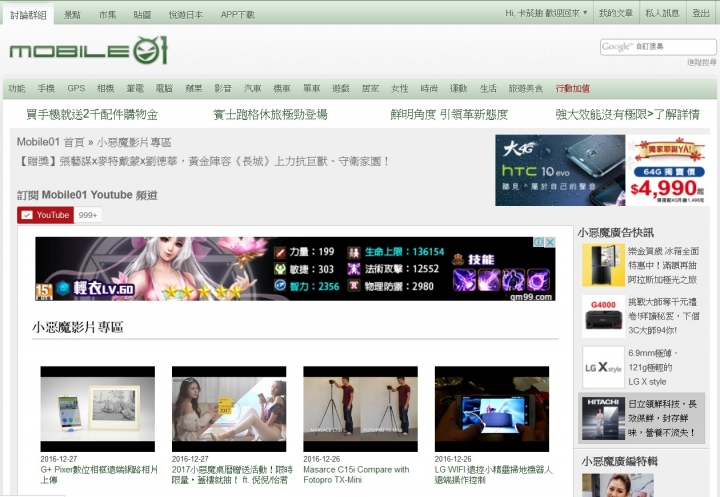Open 小惡魔影片專區 breadcrumb link
The width and height of the screenshot is (720, 497).
[134, 142]
